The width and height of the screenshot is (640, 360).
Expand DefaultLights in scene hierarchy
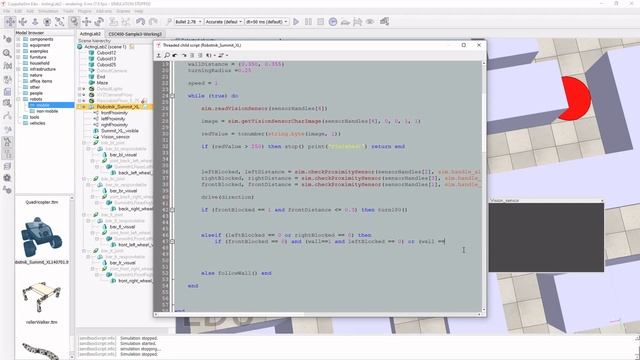pos(80,89)
